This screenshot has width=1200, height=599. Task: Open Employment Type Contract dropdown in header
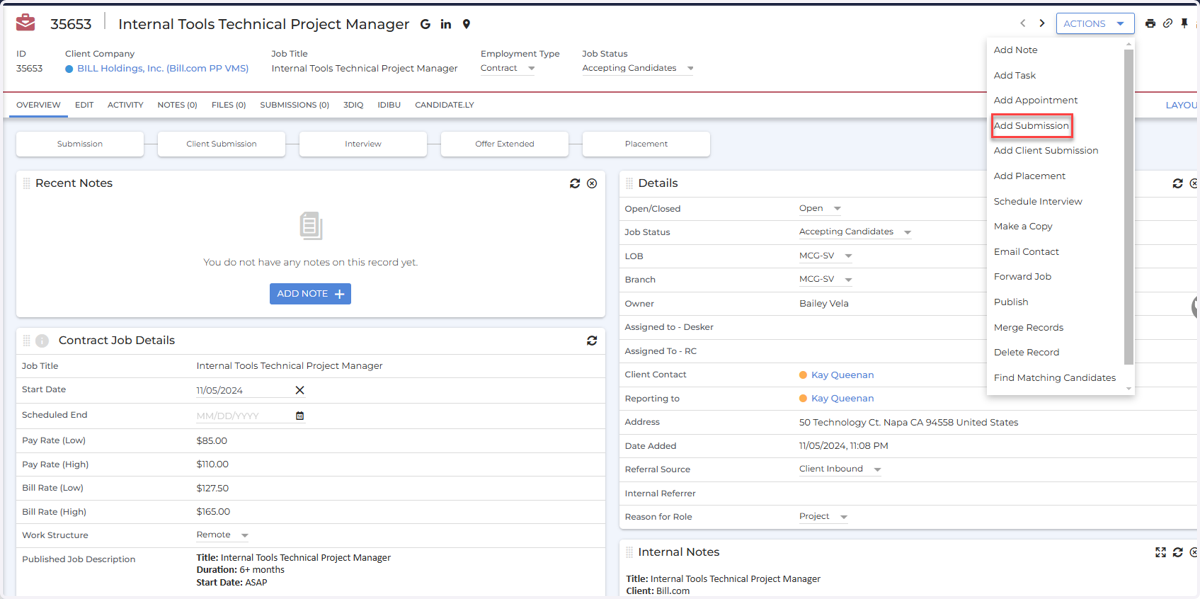508,68
